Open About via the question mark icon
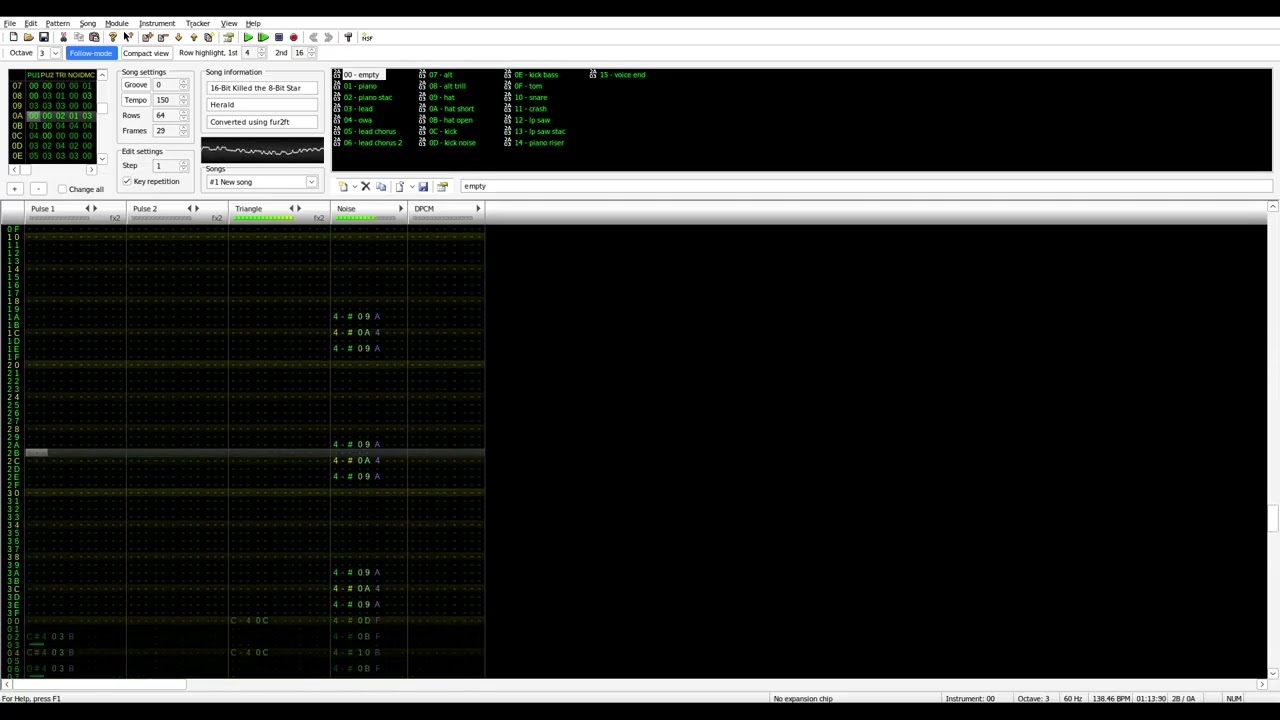The width and height of the screenshot is (1280, 720). (x=113, y=37)
